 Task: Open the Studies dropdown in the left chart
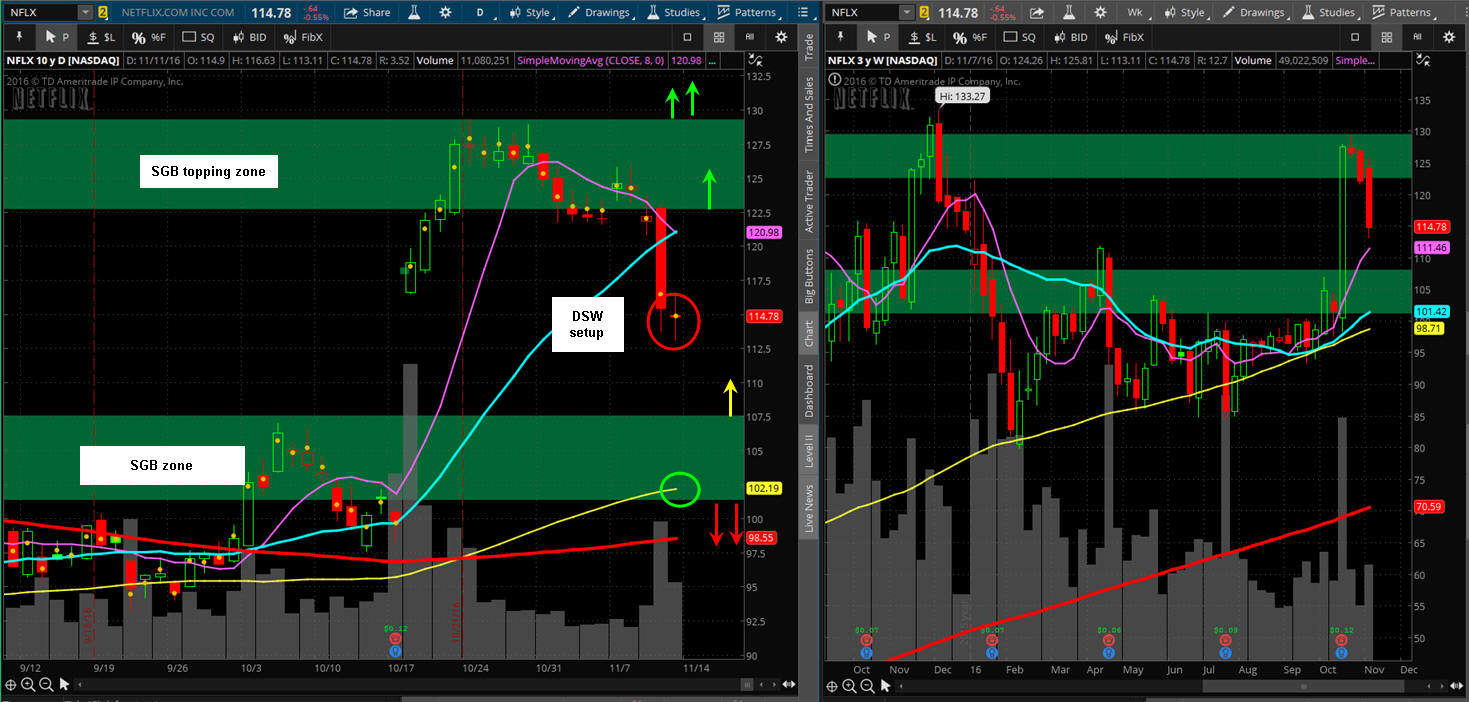pos(678,13)
